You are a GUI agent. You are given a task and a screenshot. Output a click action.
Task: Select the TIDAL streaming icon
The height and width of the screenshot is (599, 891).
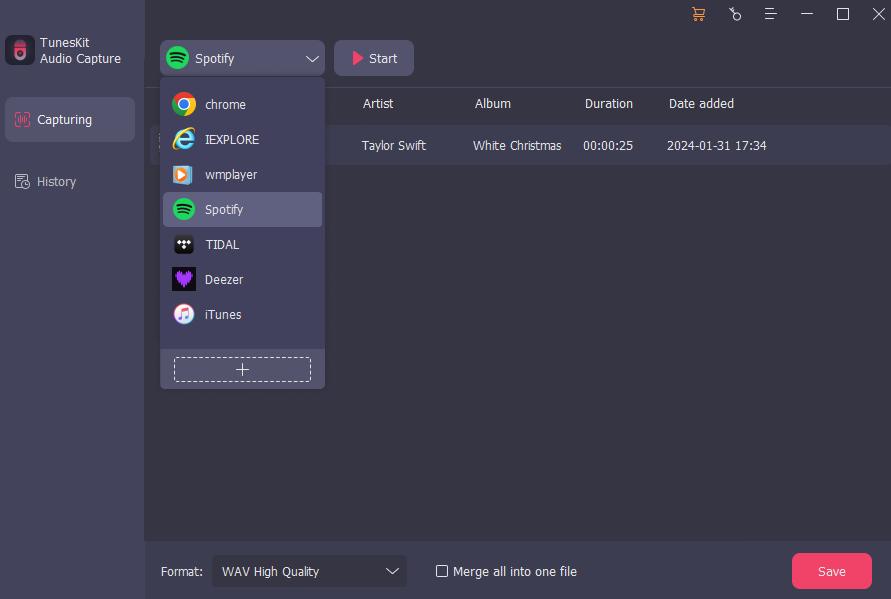click(x=184, y=244)
